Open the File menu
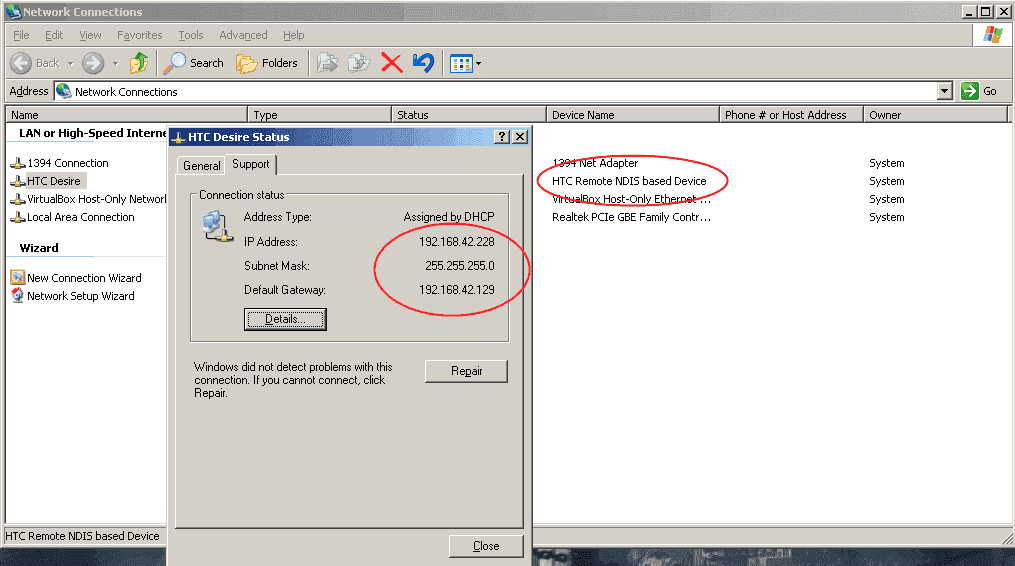 point(21,35)
